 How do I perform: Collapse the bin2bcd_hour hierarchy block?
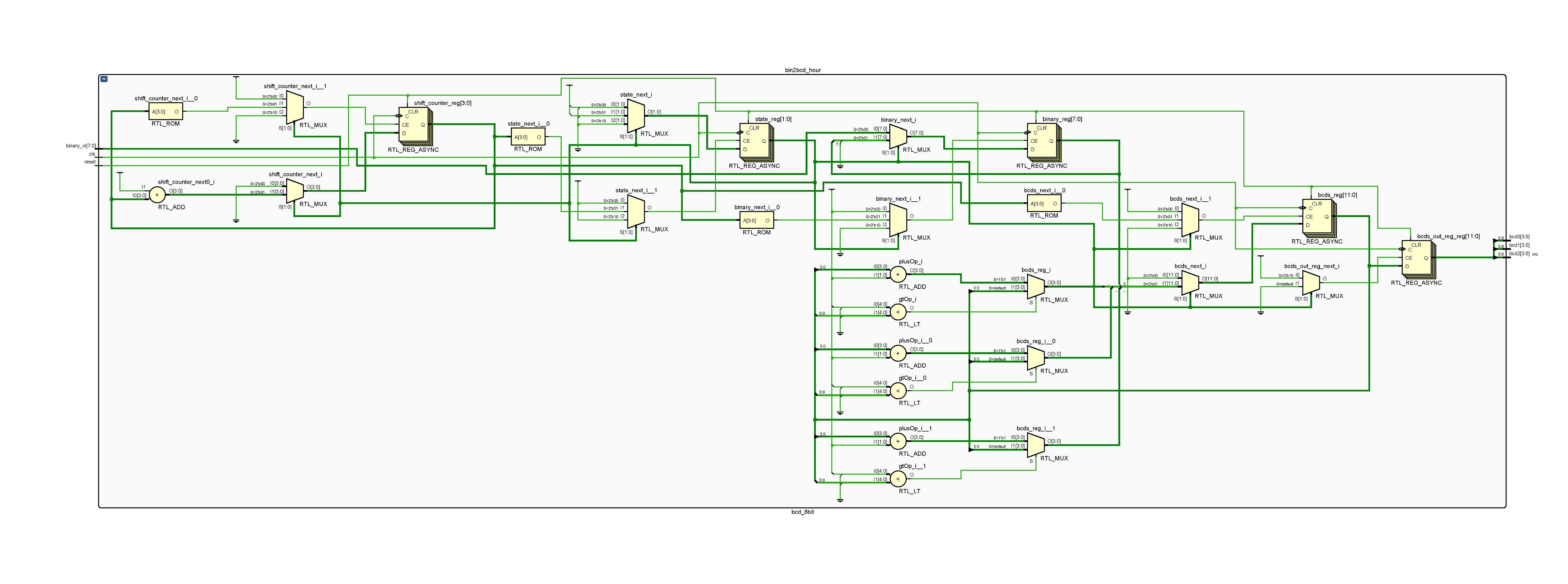click(104, 79)
